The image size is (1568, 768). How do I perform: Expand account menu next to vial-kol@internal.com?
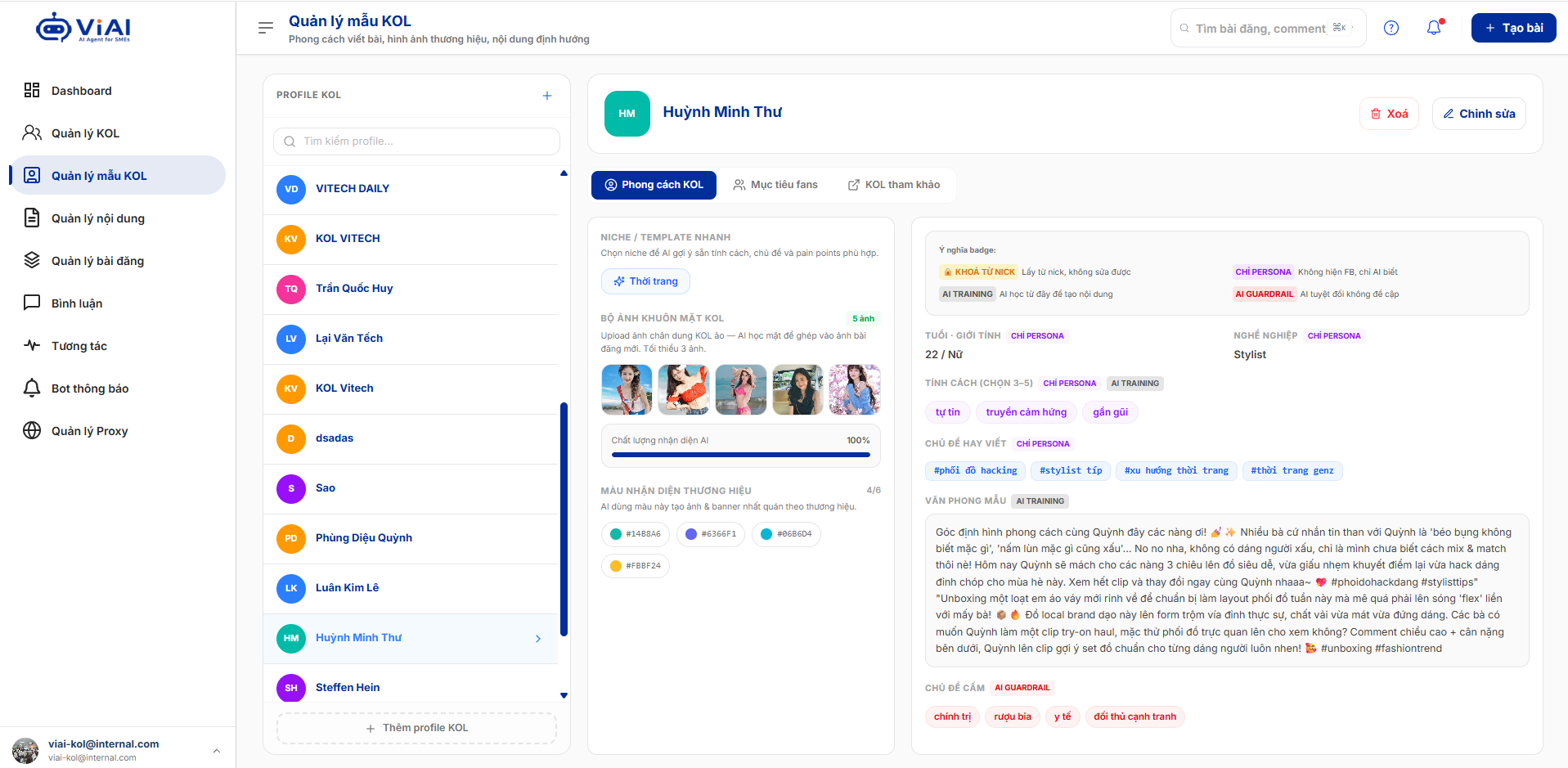(x=217, y=750)
